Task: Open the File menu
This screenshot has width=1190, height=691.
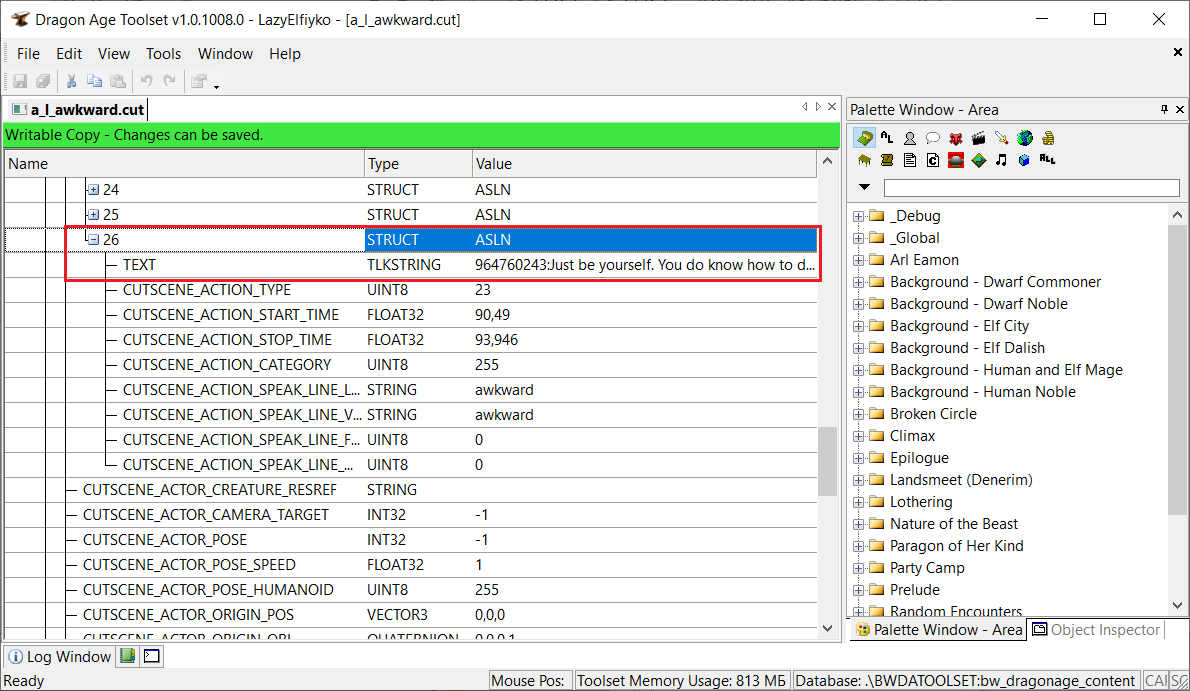Action: click(28, 54)
